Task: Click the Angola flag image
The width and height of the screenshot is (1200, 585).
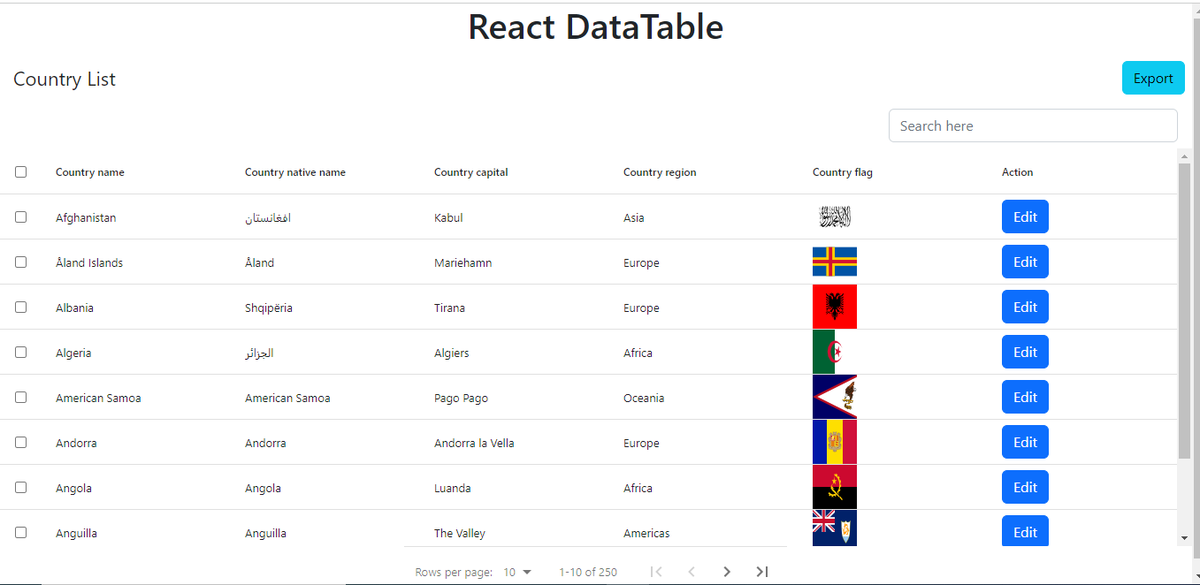Action: click(834, 487)
